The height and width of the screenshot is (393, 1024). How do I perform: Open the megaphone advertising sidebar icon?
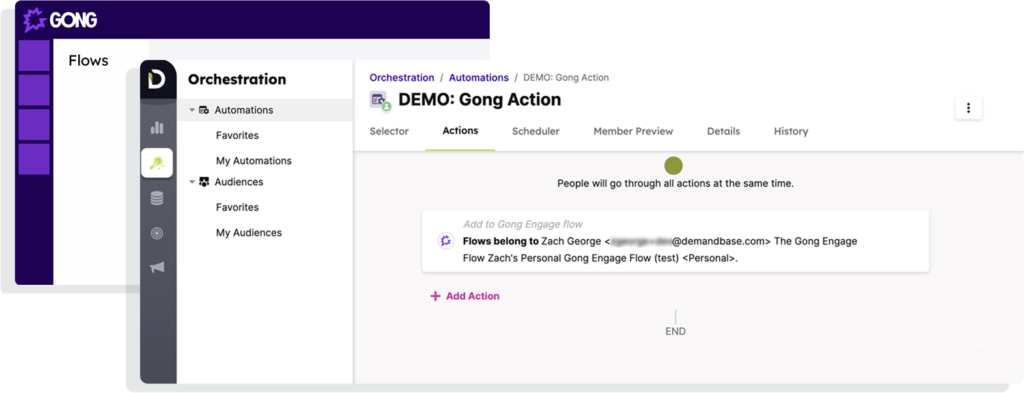coord(157,267)
